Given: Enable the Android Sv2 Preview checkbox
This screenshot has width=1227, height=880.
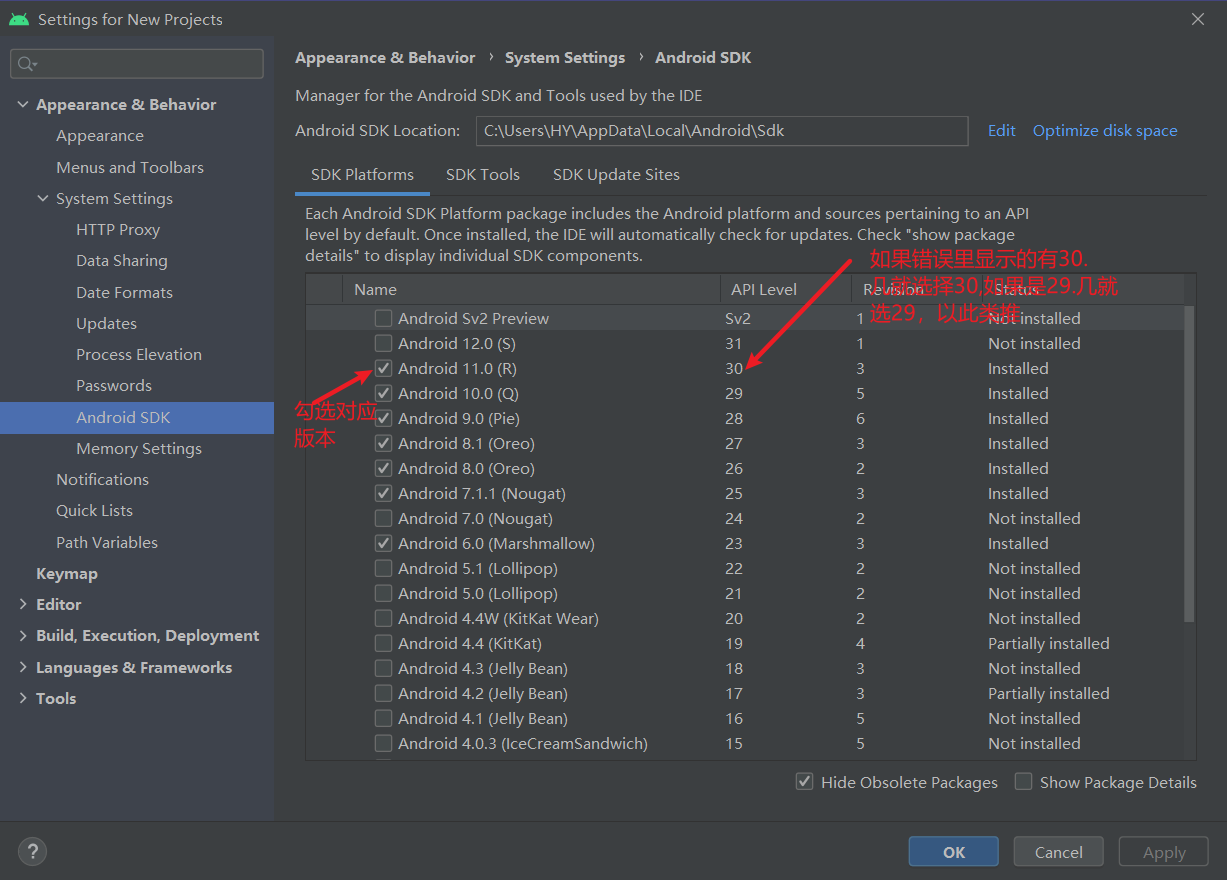Looking at the screenshot, I should pyautogui.click(x=383, y=318).
